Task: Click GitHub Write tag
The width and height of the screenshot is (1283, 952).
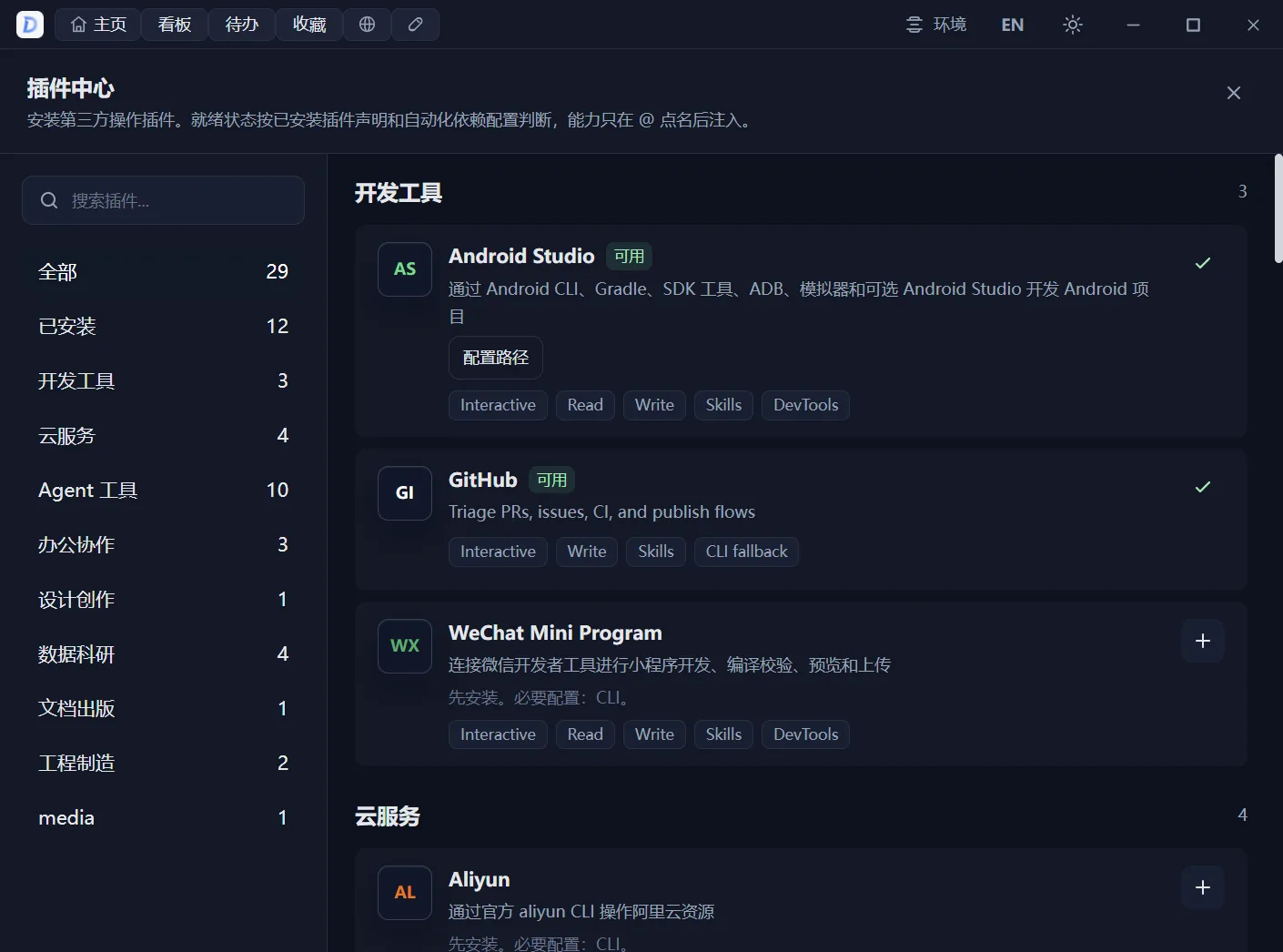Action: point(587,552)
